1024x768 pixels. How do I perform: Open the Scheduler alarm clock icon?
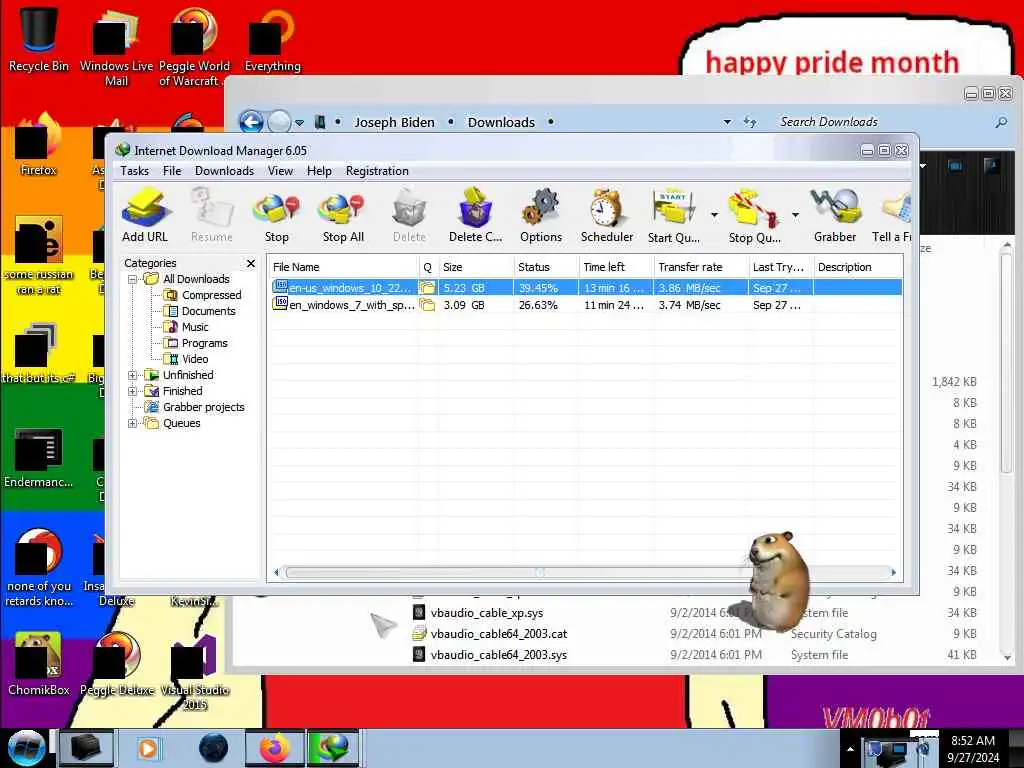(607, 216)
